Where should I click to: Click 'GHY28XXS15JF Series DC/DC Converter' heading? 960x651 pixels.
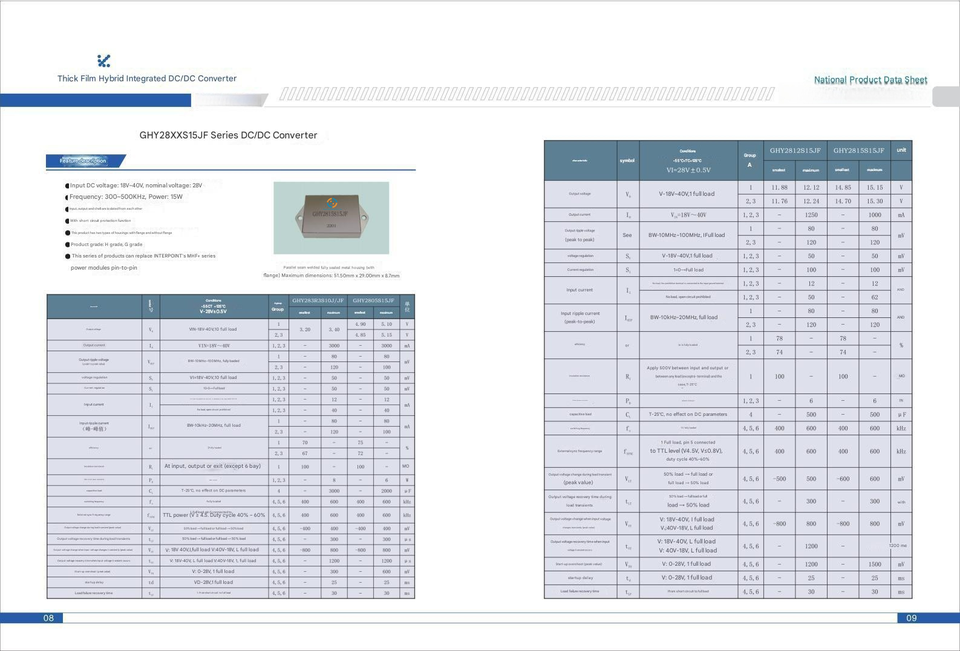coord(228,135)
